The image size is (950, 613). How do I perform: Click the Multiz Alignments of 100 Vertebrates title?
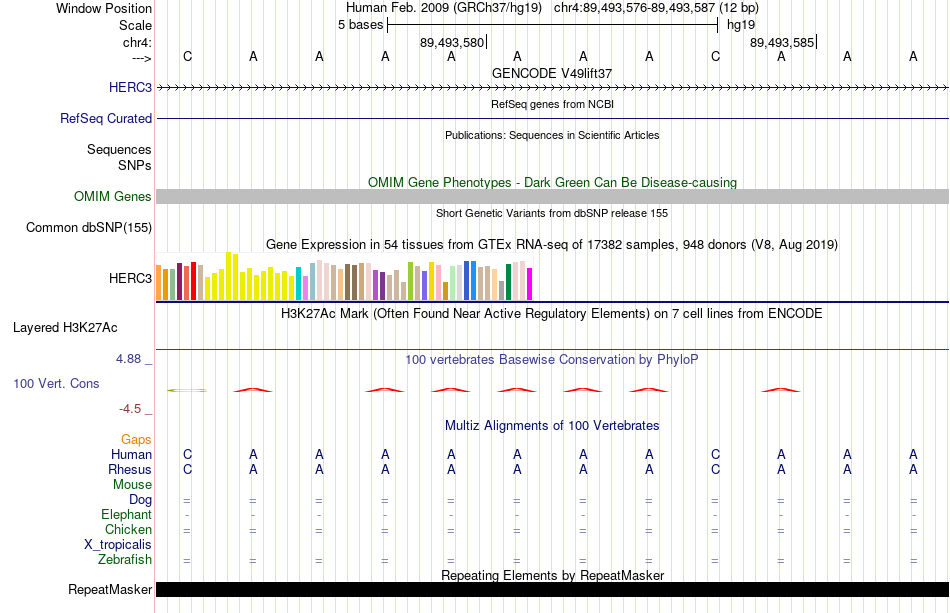(552, 426)
